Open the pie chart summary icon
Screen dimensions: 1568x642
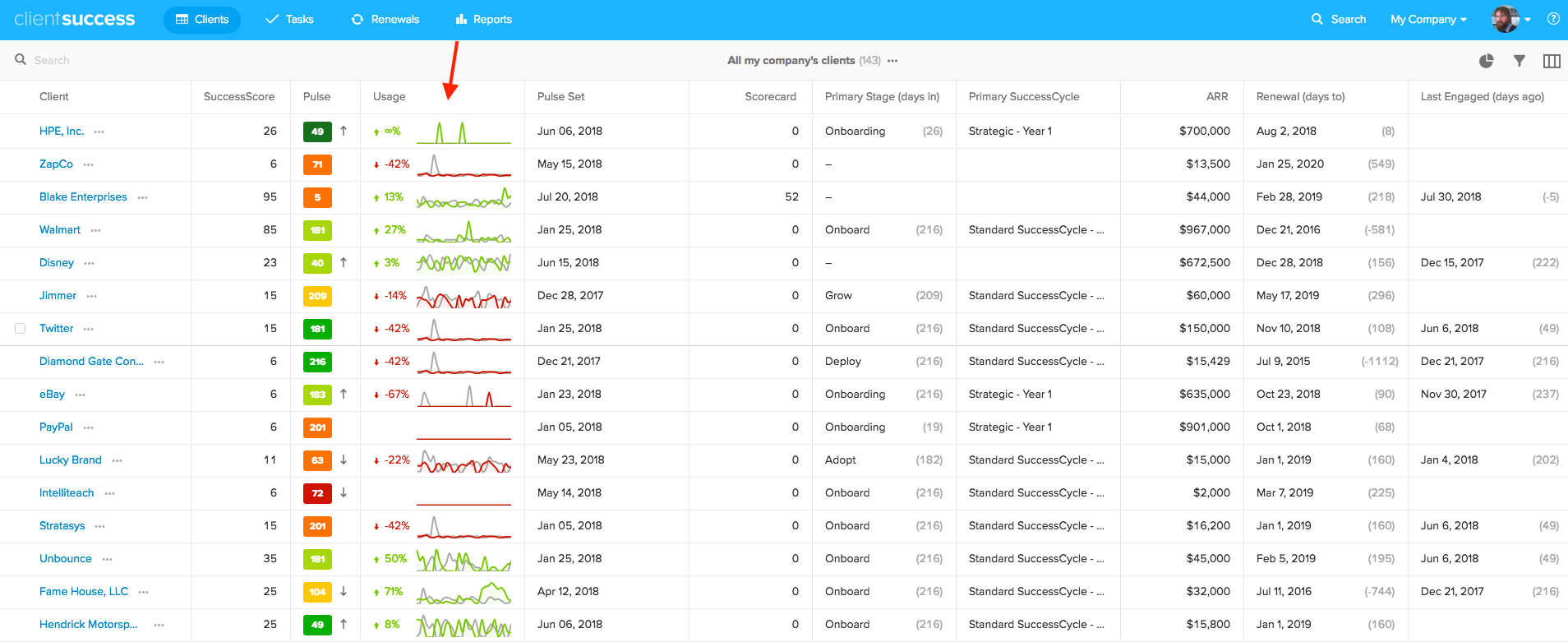pos(1486,61)
